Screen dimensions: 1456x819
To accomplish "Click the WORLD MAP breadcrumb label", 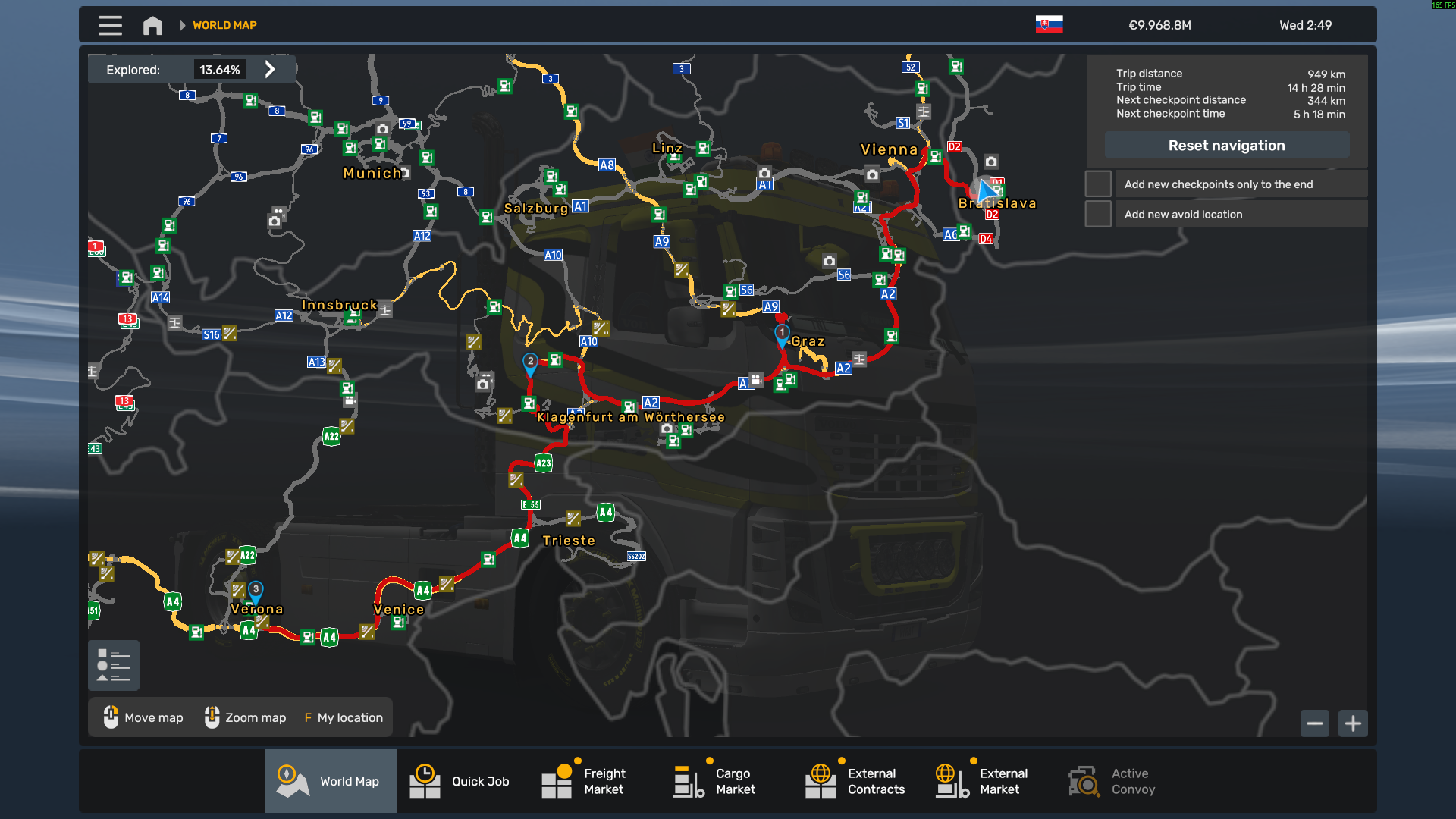I will (x=224, y=25).
